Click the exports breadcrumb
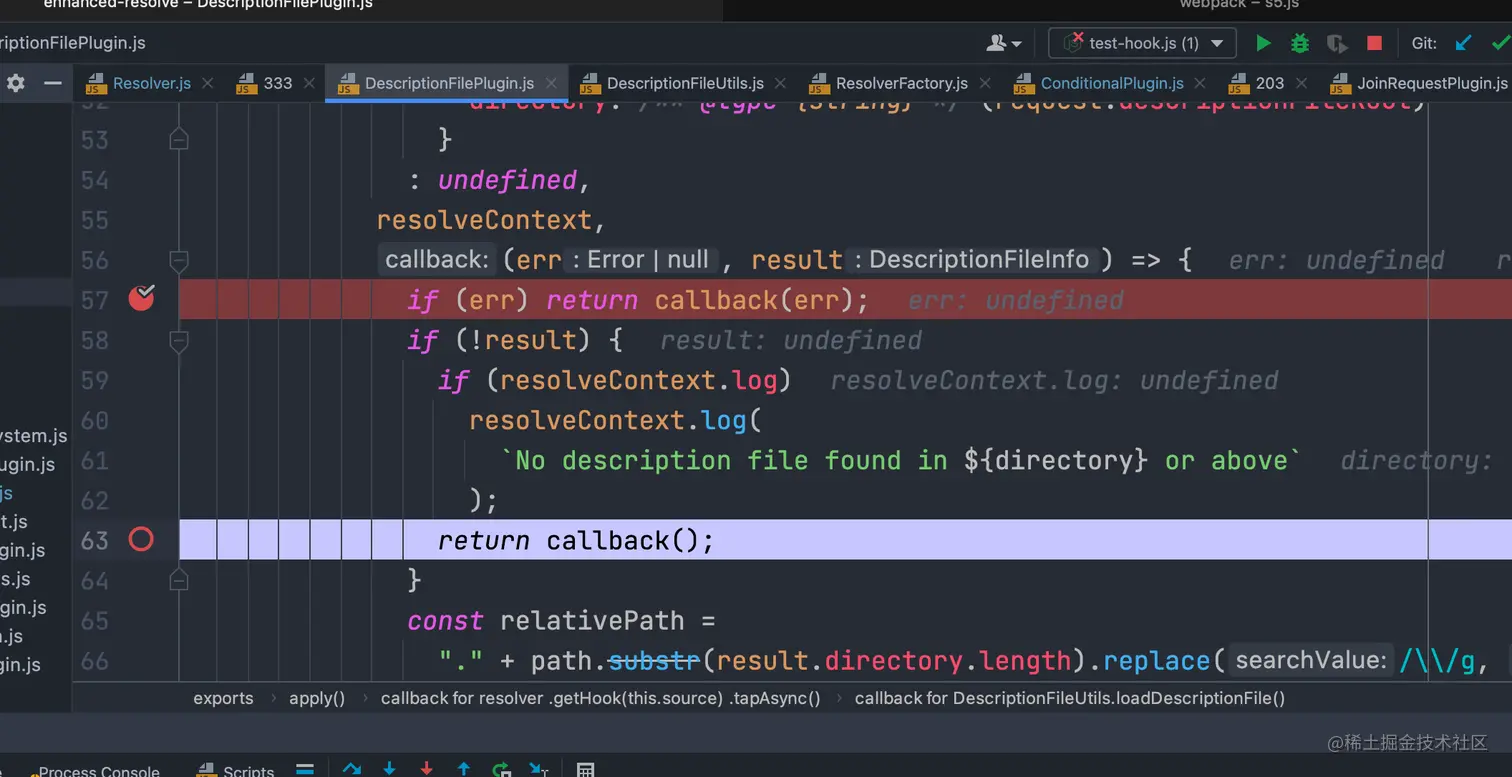Image resolution: width=1512 pixels, height=777 pixels. (x=223, y=698)
